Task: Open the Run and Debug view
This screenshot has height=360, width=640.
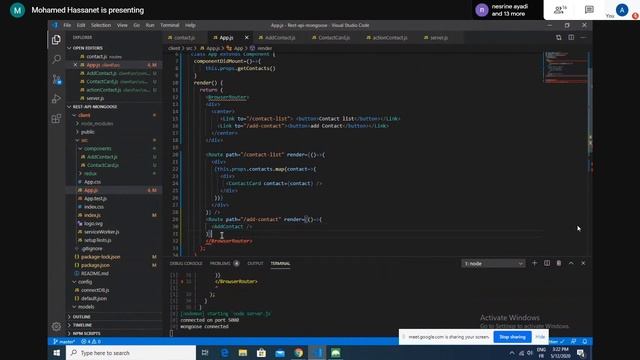Action: coord(56,99)
